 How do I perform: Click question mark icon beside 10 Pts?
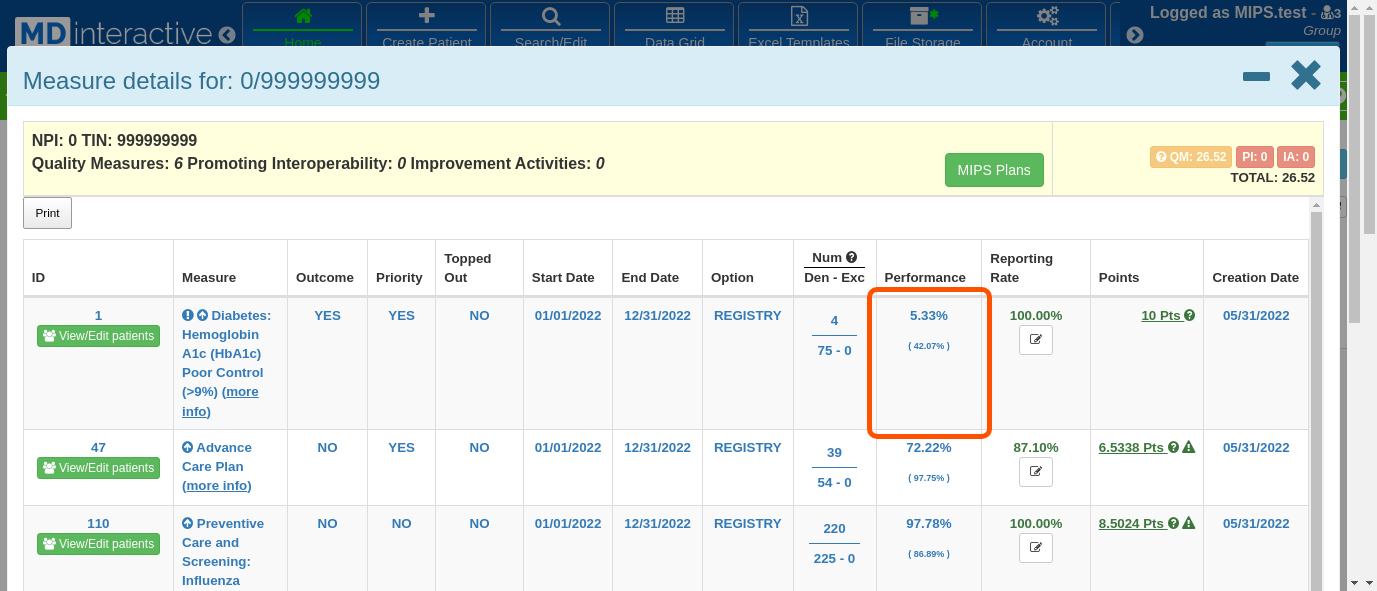point(1190,316)
